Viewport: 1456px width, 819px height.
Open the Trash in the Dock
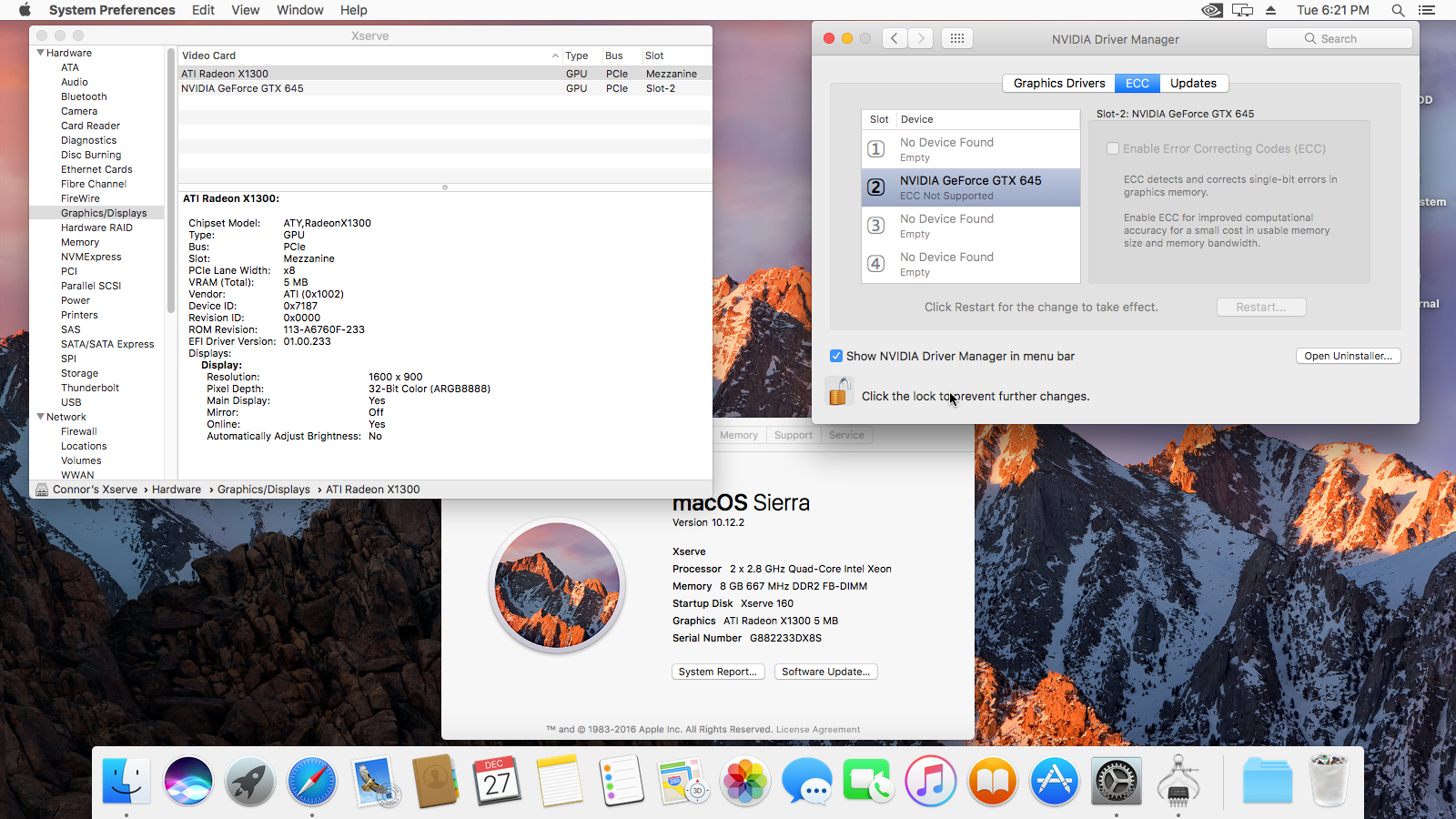pos(1329,781)
